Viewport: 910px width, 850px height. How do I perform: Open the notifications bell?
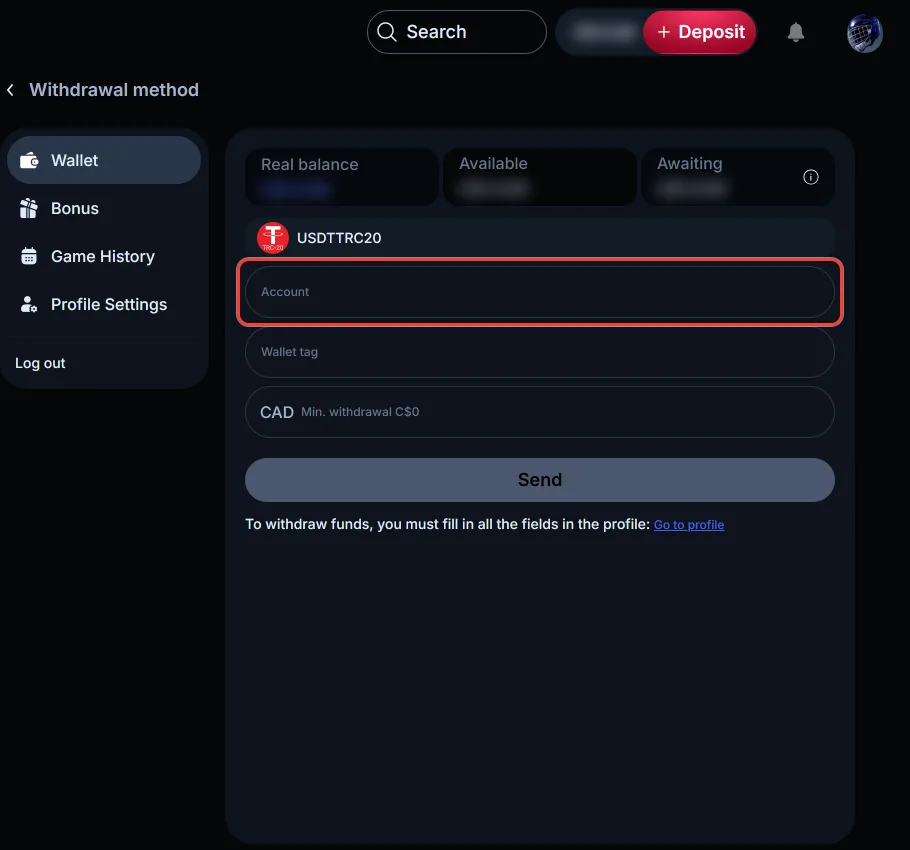(796, 32)
